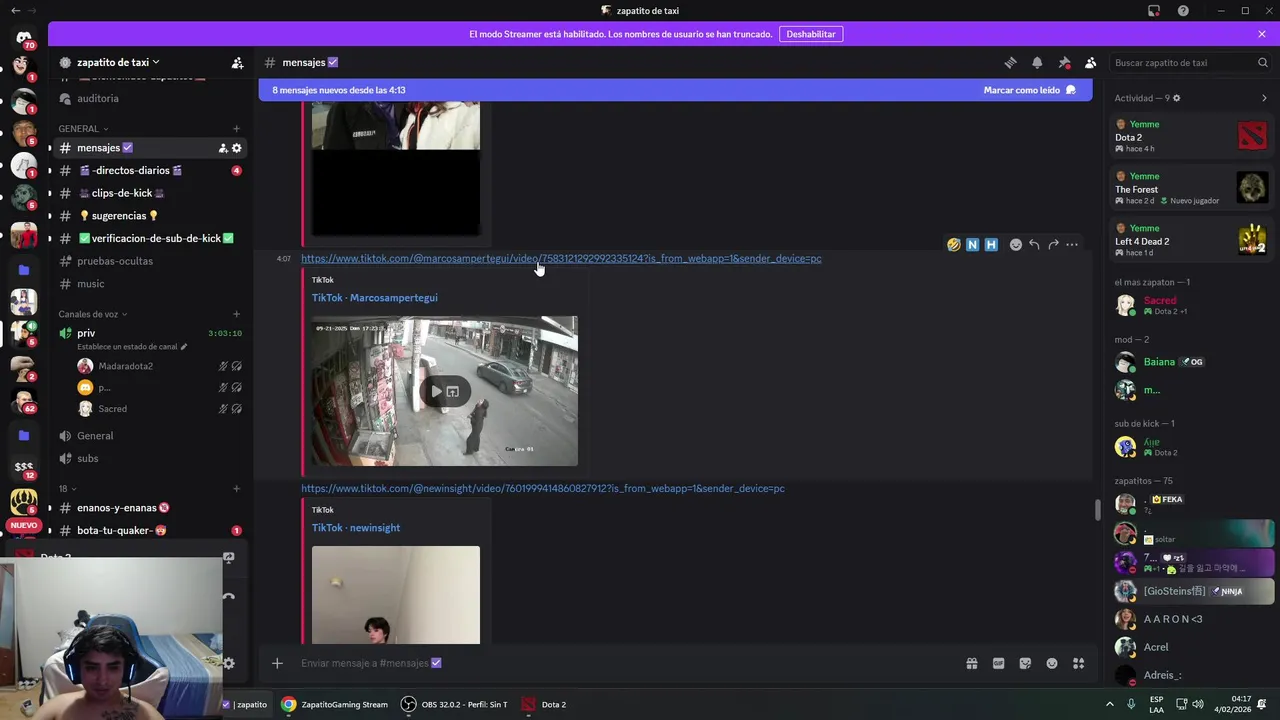Open the help icon in title bar

1183,11
